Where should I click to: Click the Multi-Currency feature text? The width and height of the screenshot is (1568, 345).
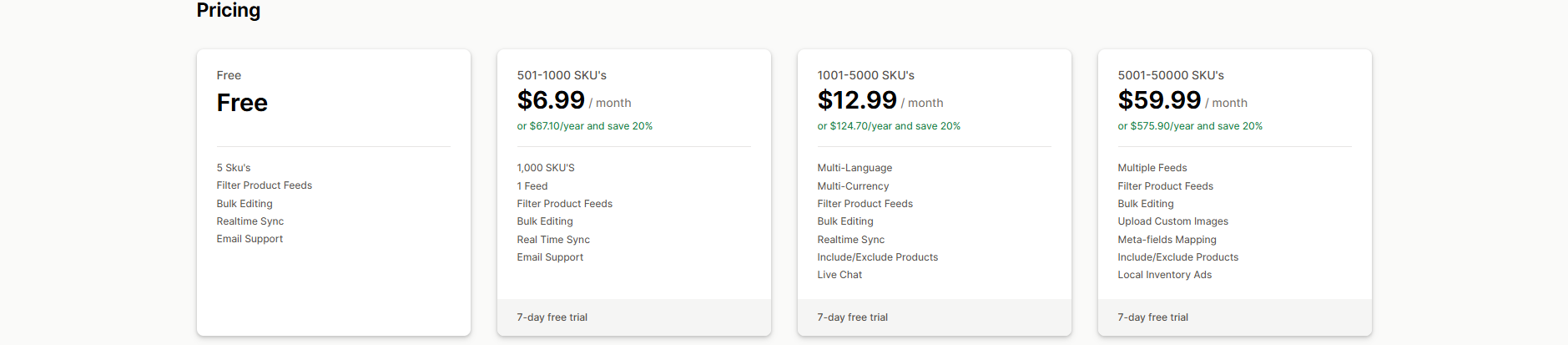click(853, 186)
